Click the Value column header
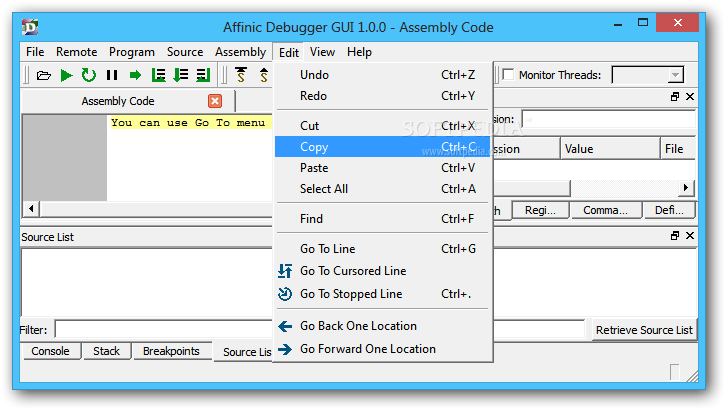The height and width of the screenshot is (410, 726). 610,149
